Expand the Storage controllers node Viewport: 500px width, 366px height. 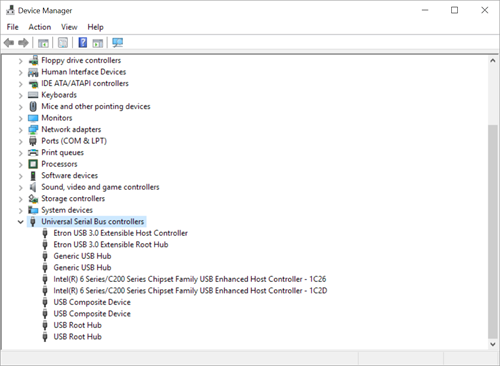[20, 199]
